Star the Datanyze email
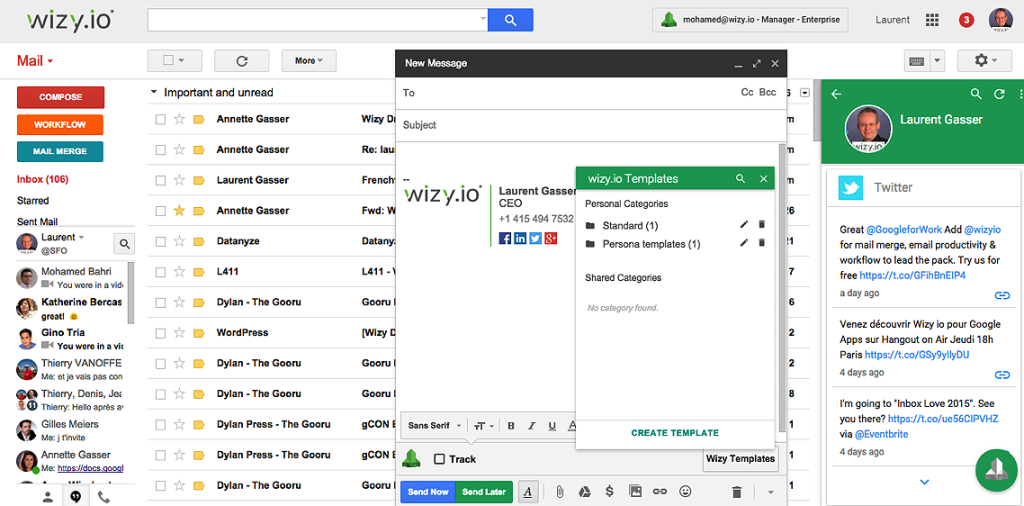1024x506 pixels. point(180,241)
